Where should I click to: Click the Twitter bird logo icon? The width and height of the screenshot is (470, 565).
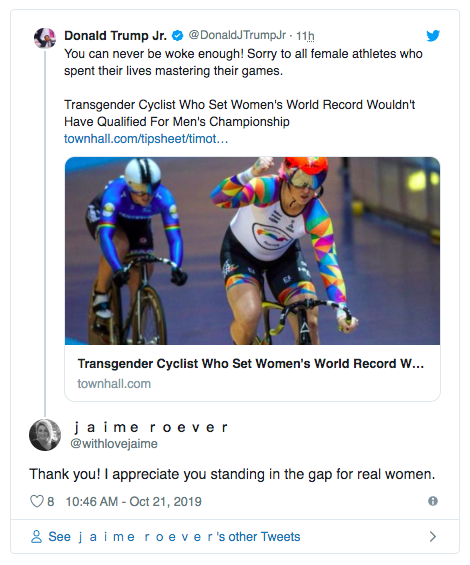pos(433,36)
